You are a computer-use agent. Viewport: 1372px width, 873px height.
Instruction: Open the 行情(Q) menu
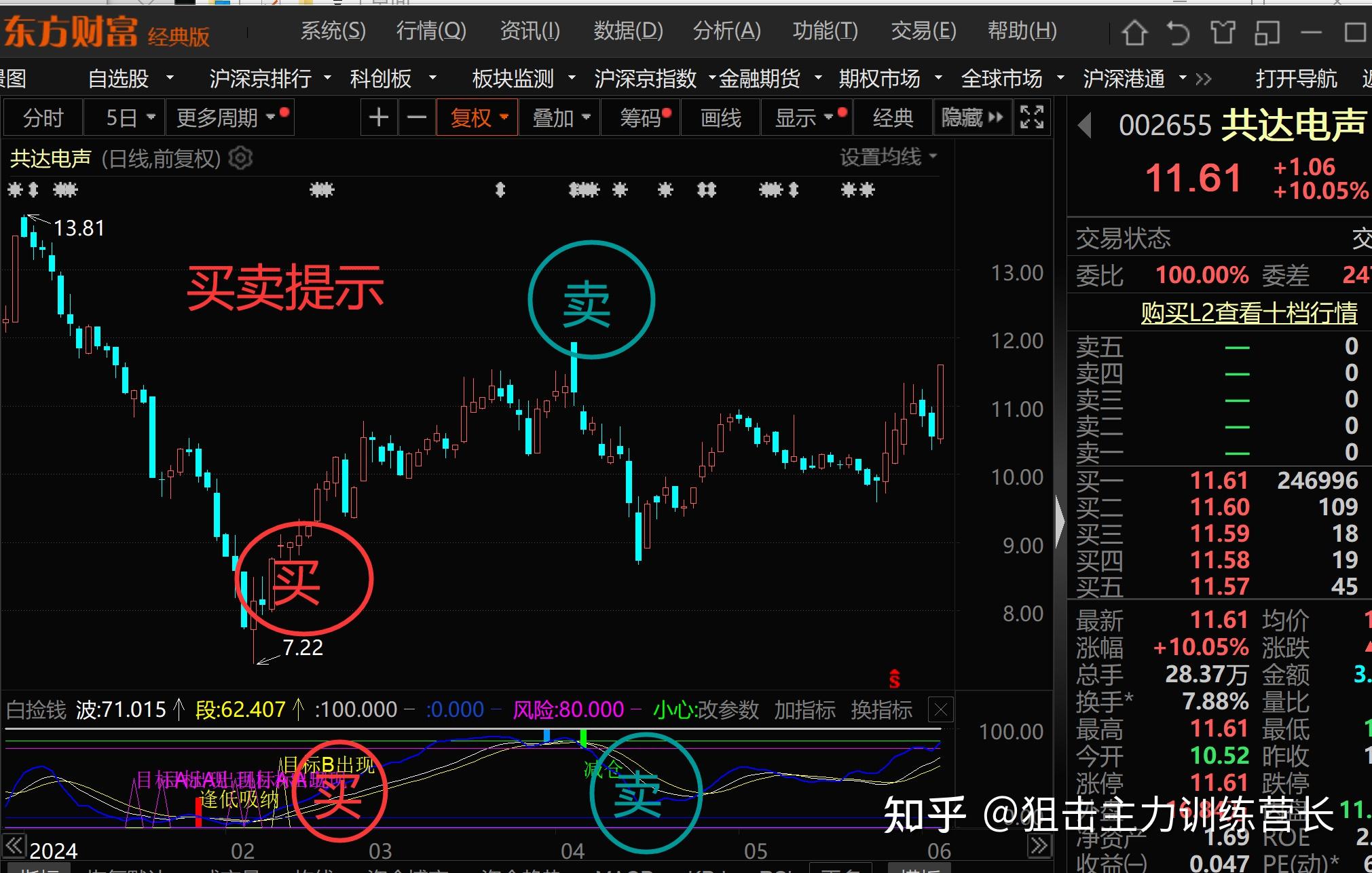tap(431, 31)
